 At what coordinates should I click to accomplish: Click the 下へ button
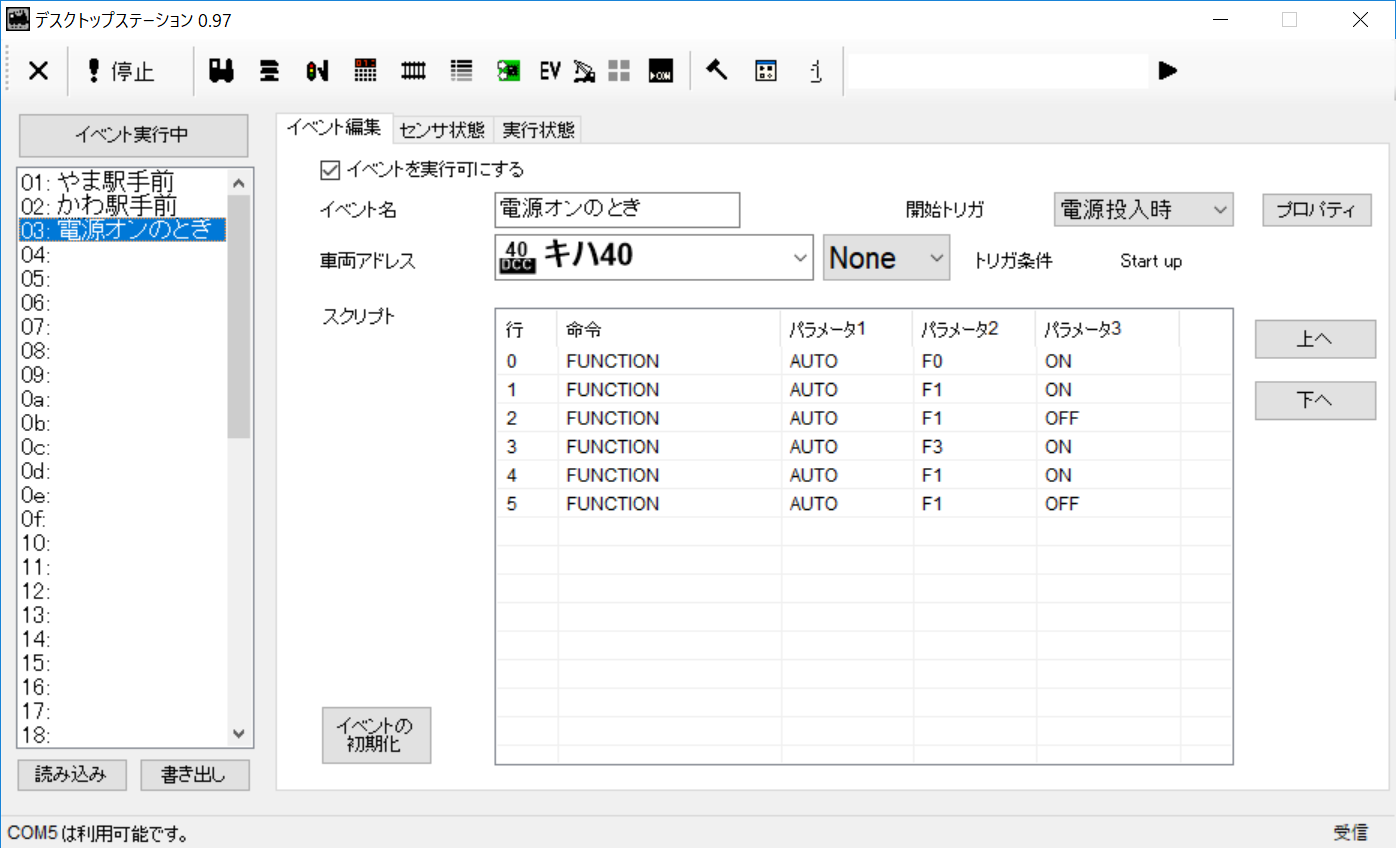pyautogui.click(x=1315, y=401)
